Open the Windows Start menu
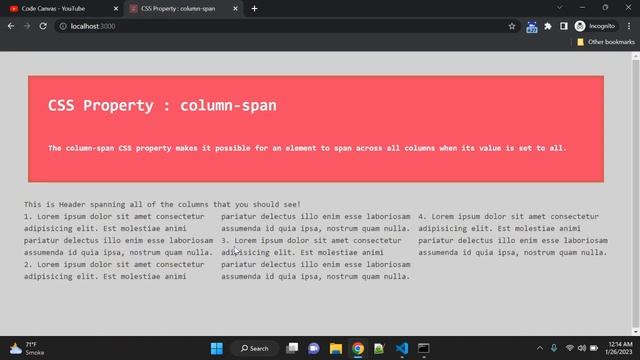 (217, 349)
